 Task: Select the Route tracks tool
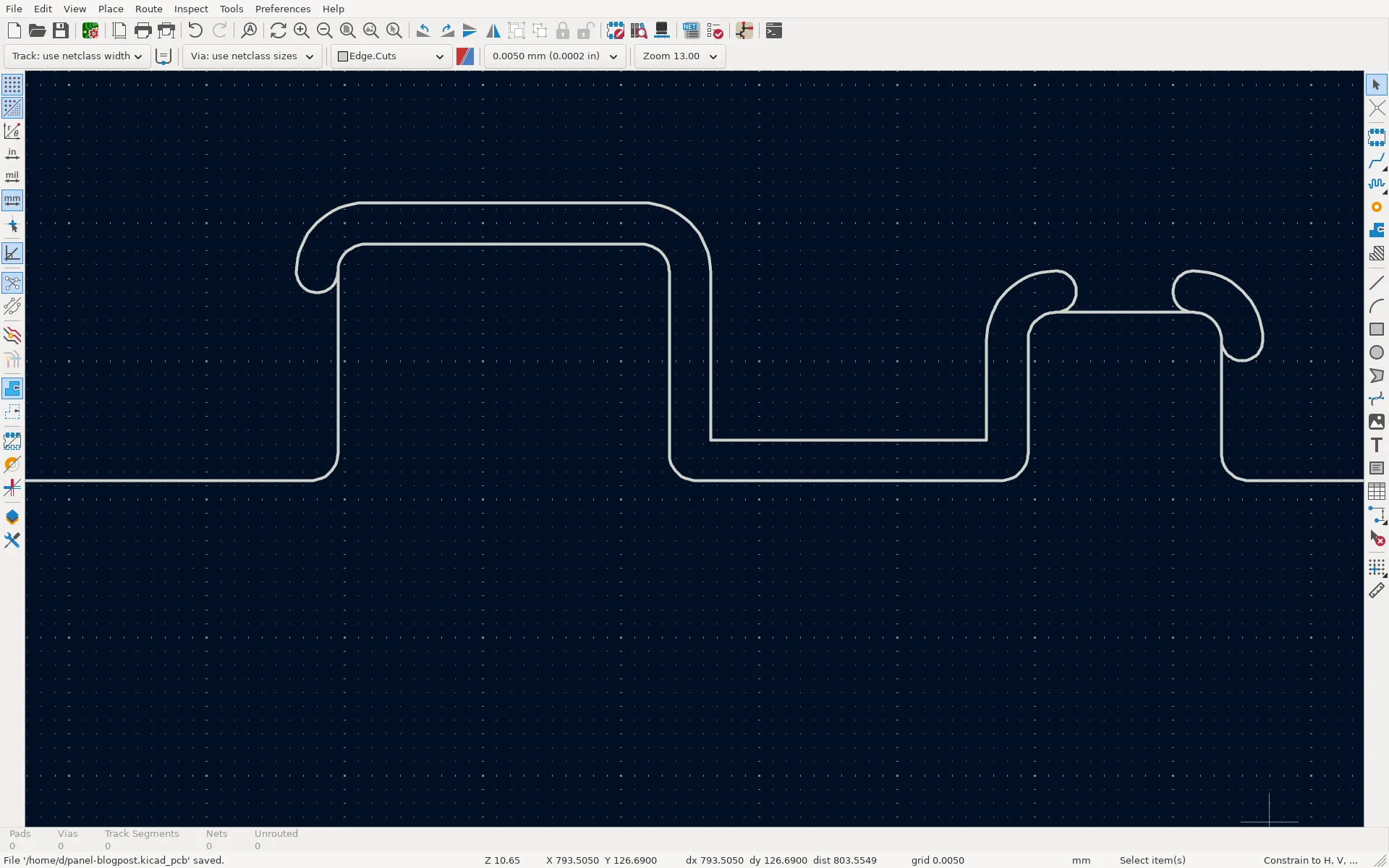(x=1377, y=161)
